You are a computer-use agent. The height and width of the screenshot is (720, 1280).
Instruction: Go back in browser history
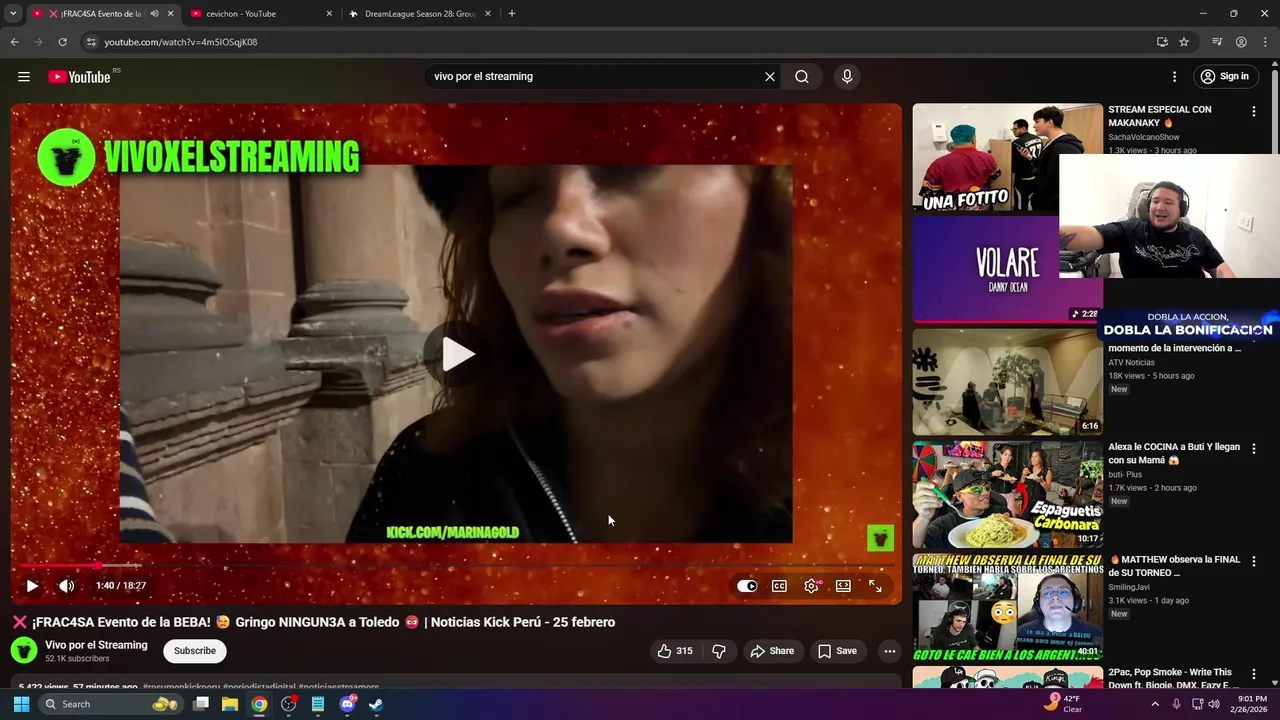(x=14, y=42)
